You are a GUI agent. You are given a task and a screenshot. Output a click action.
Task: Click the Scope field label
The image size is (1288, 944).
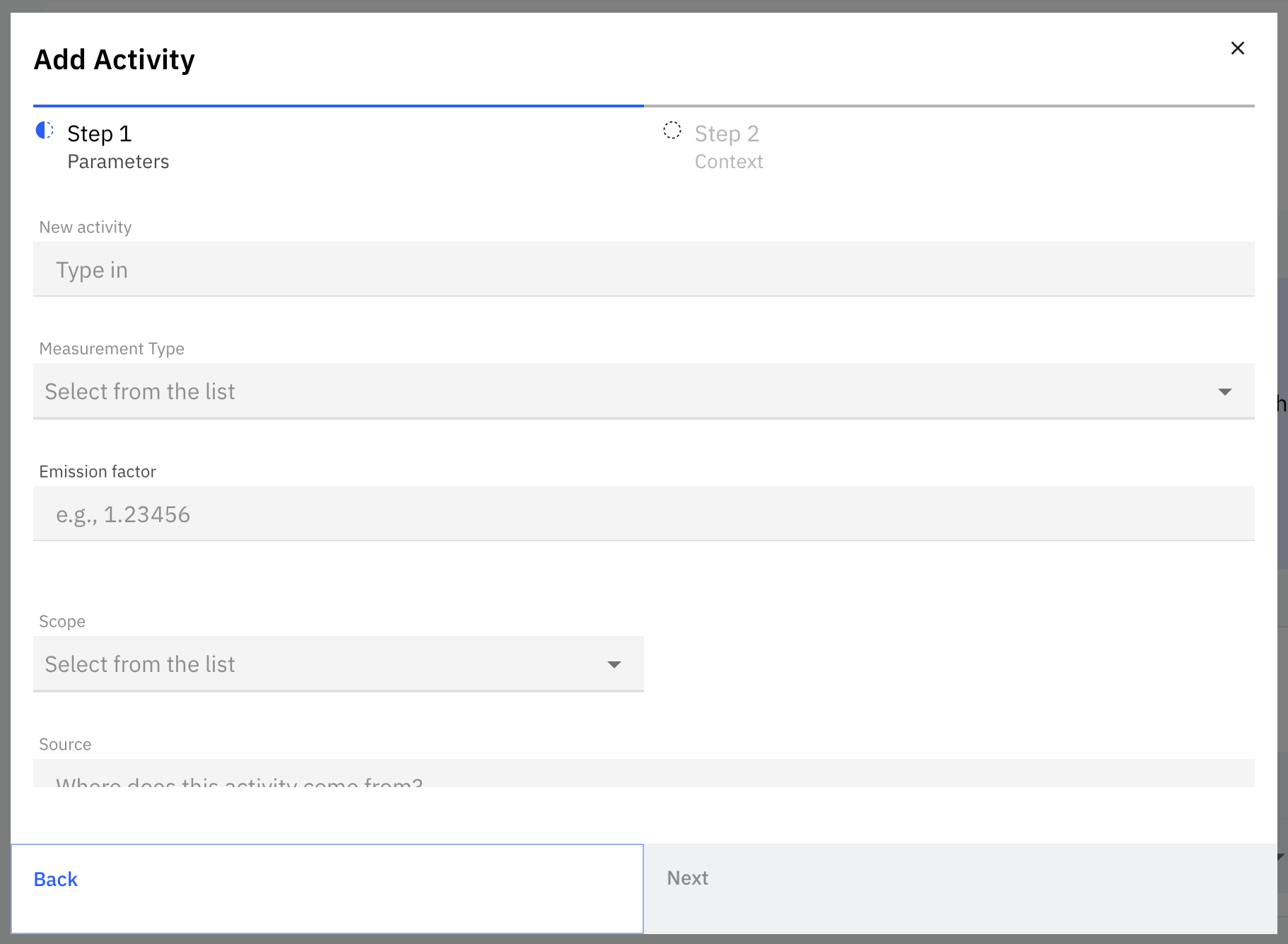tap(62, 622)
